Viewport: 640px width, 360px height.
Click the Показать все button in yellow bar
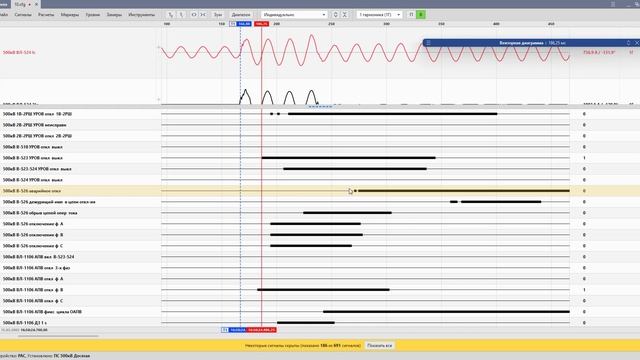379,346
